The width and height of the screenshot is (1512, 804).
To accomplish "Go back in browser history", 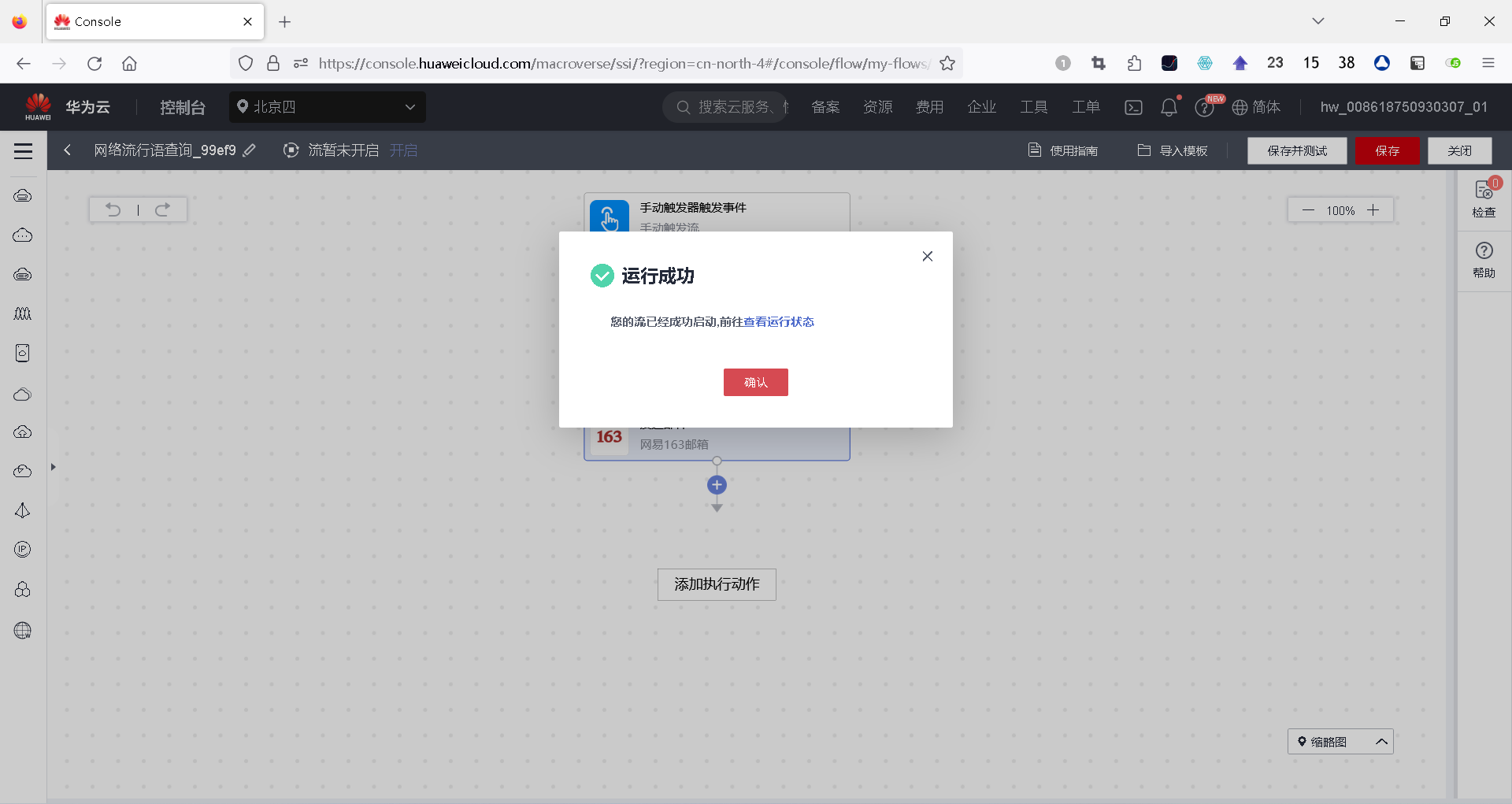I will point(24,64).
